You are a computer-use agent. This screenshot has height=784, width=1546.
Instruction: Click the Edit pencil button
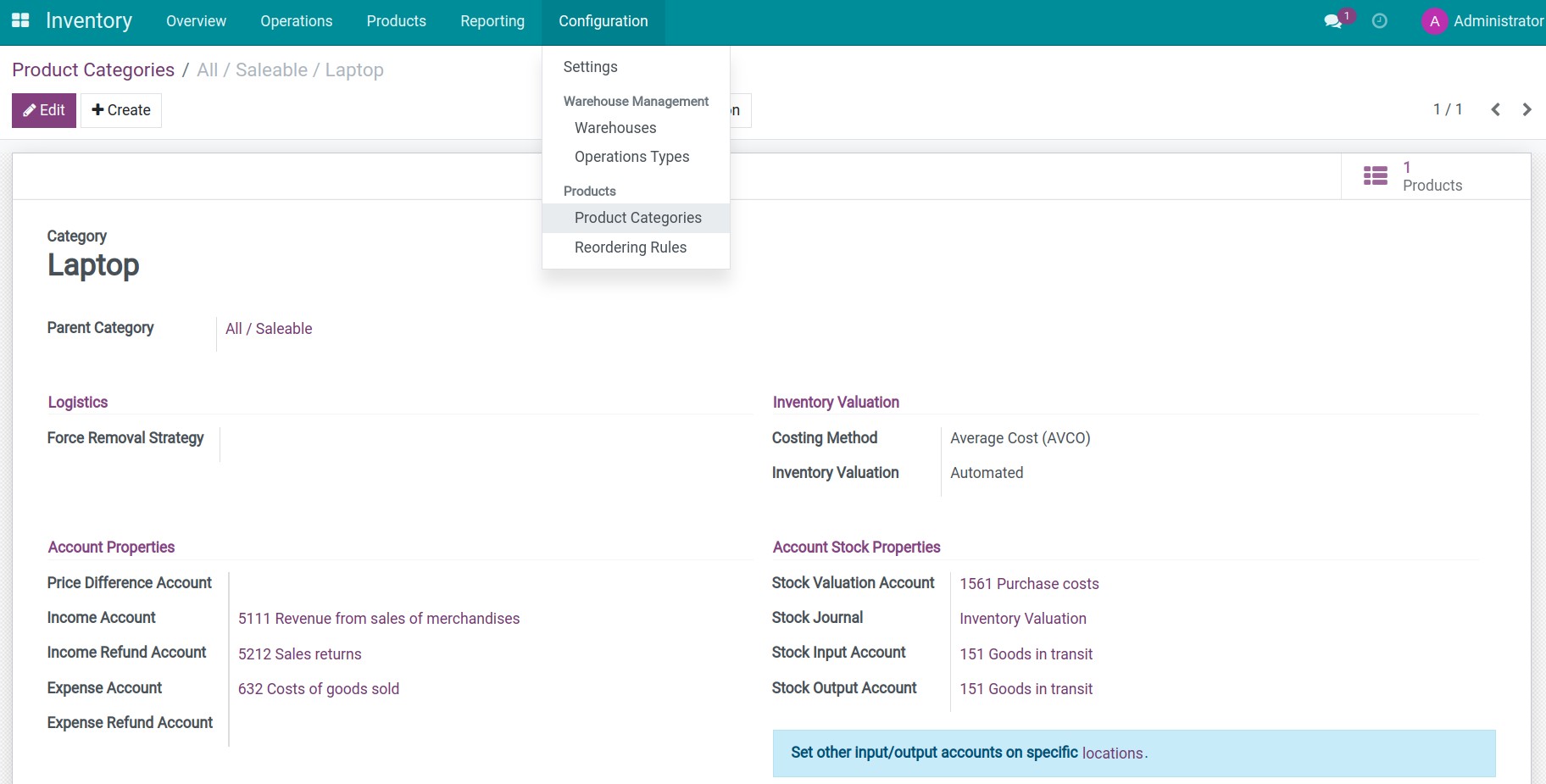pos(44,109)
